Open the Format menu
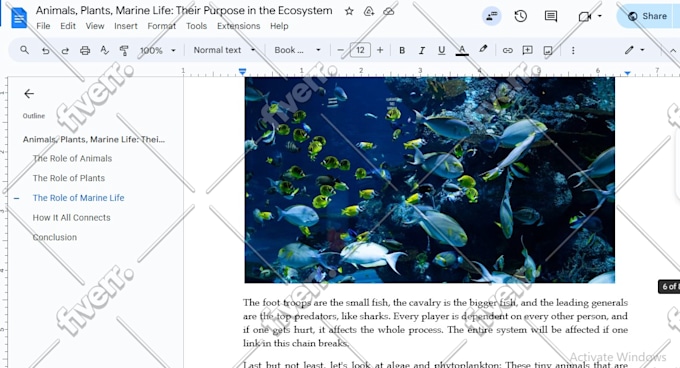 pos(161,26)
